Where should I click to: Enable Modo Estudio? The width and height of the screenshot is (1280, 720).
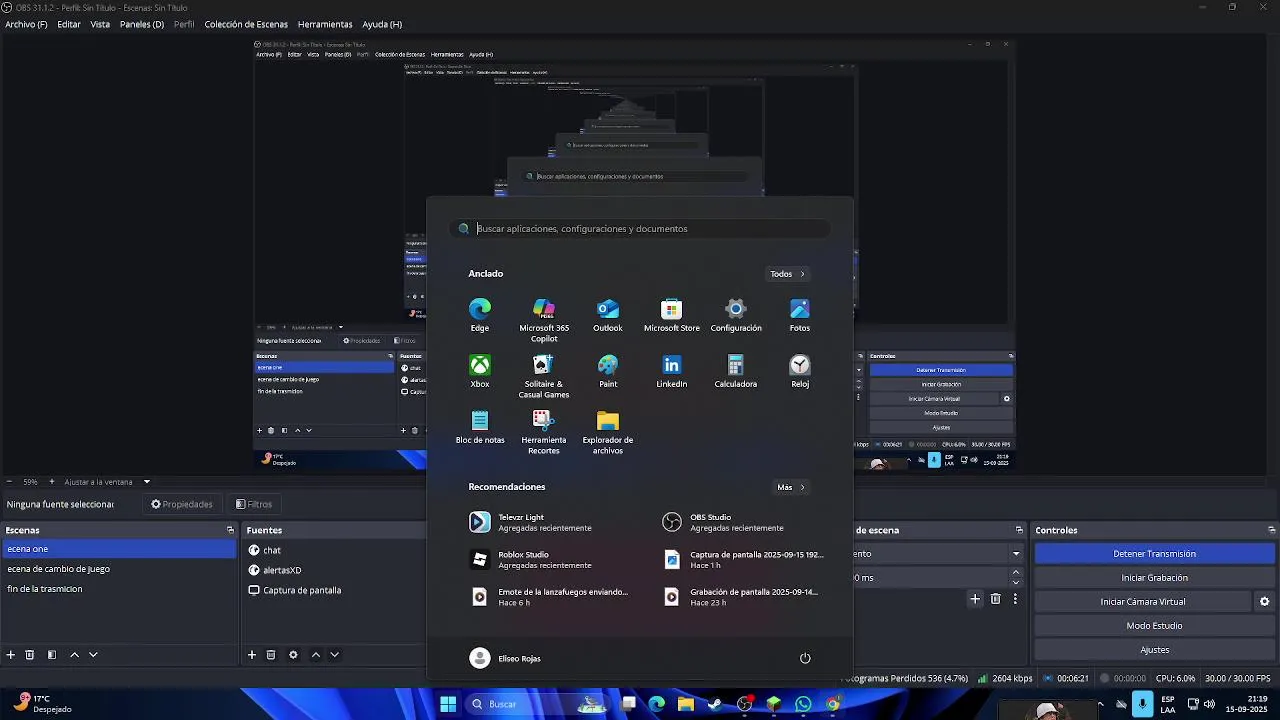(1155, 626)
